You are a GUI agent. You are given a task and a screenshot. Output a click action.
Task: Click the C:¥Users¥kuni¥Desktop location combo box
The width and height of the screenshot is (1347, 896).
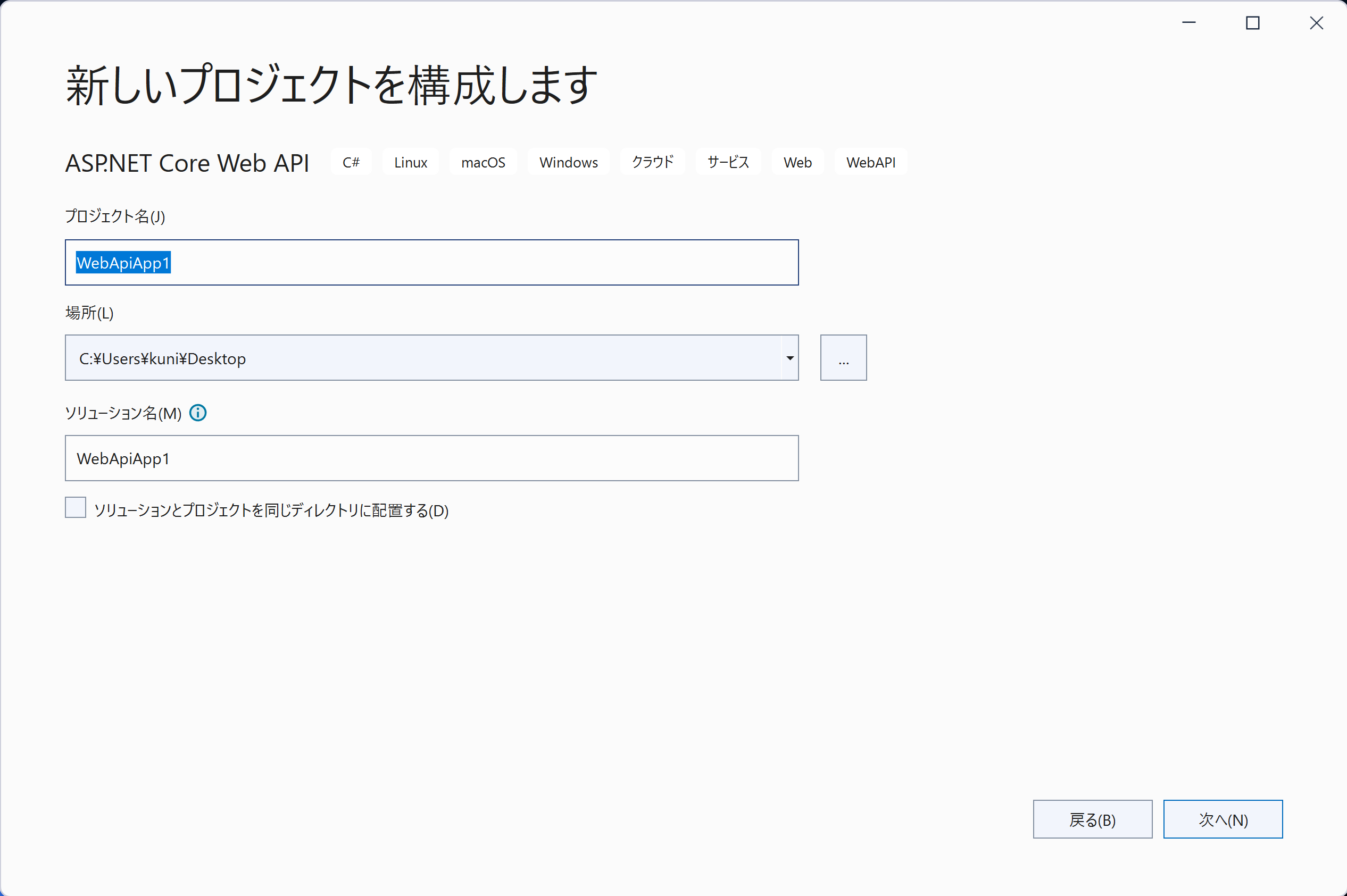pos(431,358)
